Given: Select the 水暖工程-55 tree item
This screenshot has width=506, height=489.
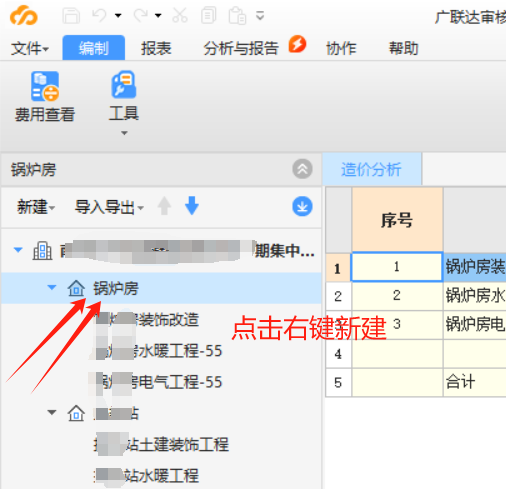Looking at the screenshot, I should click(x=159, y=351).
